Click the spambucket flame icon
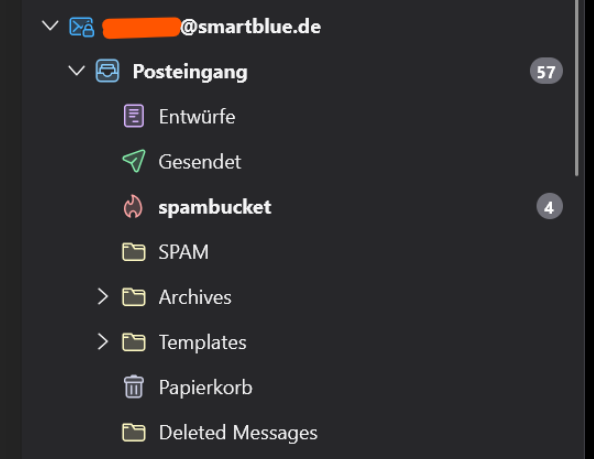The width and height of the screenshot is (594, 459). pos(133,206)
